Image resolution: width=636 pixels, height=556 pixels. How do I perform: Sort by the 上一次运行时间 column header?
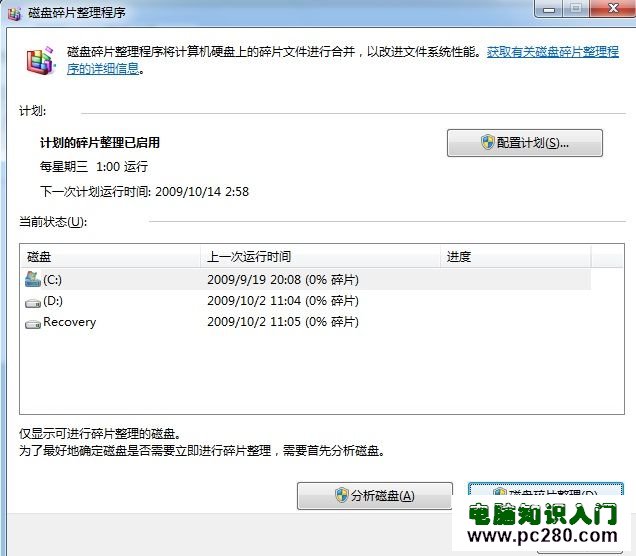pos(320,257)
